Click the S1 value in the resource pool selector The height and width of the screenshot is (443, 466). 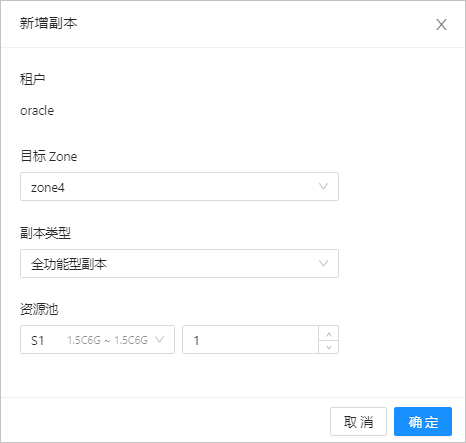37,340
